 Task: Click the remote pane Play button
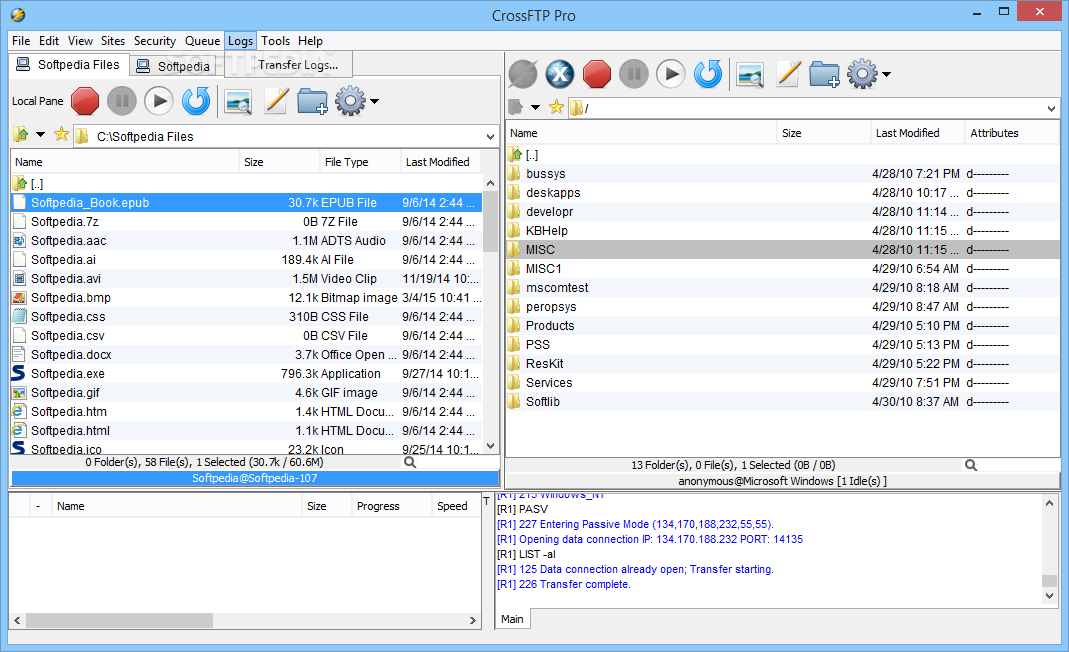coord(671,74)
